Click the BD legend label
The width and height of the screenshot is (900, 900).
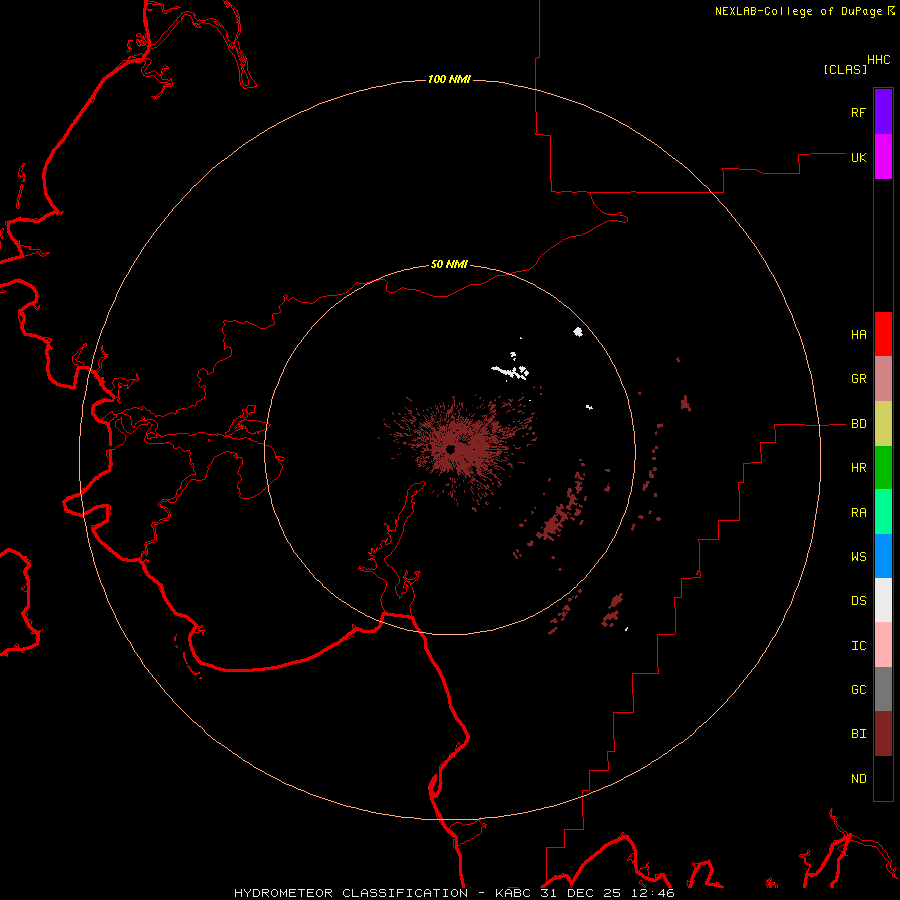[858, 424]
